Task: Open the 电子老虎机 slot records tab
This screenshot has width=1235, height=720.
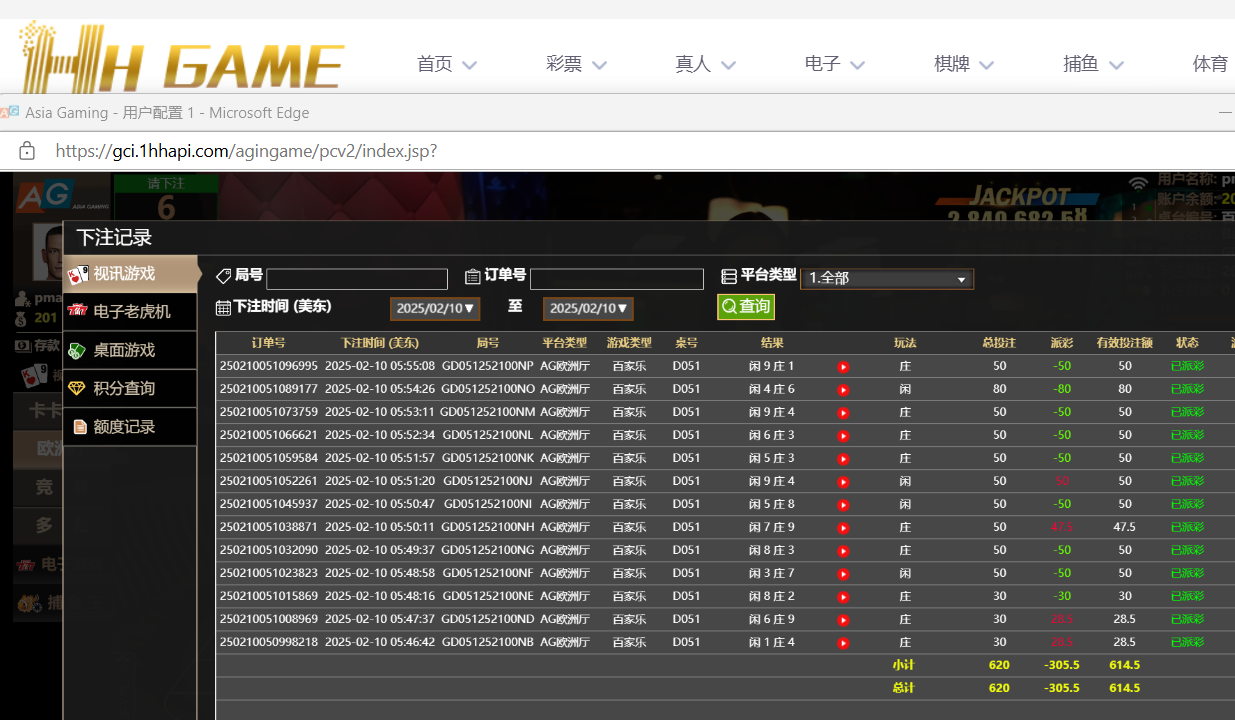Action: pos(130,312)
